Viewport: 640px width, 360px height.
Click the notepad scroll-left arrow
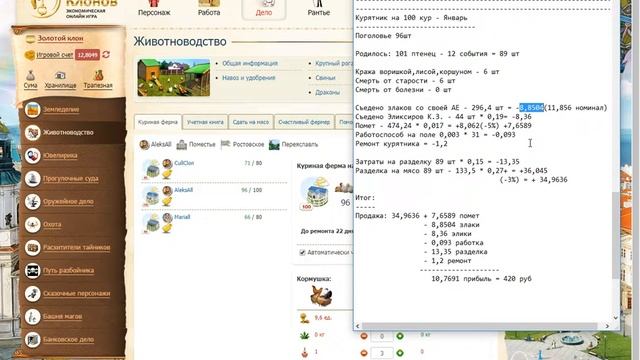click(358, 326)
